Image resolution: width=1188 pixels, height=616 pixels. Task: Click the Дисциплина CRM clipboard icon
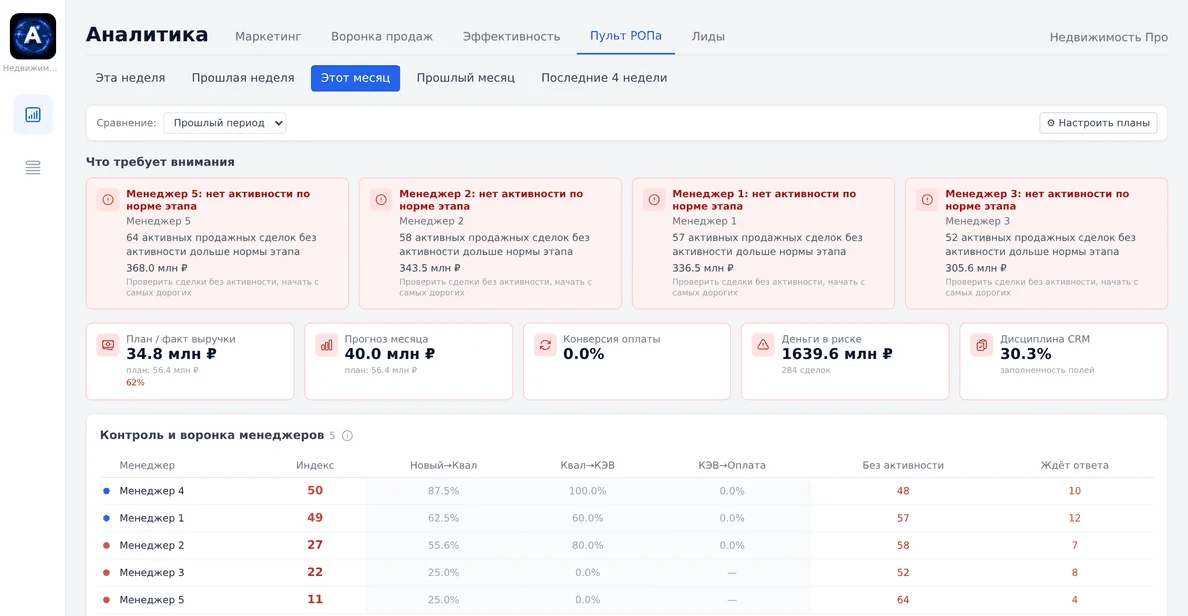981,346
